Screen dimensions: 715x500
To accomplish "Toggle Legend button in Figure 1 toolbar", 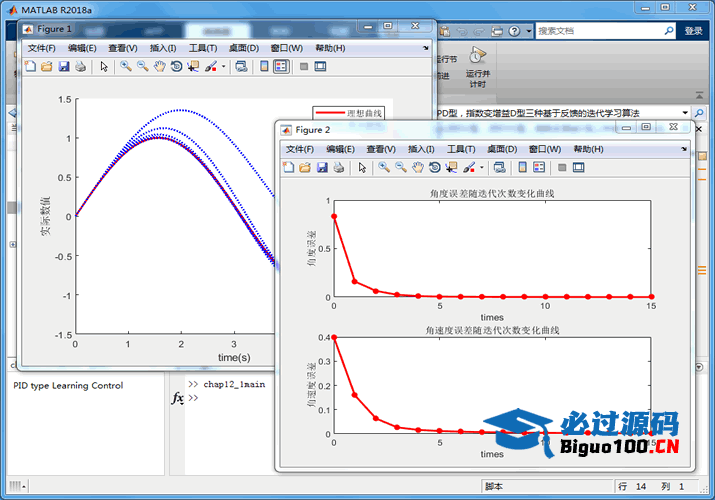I will [x=281, y=67].
